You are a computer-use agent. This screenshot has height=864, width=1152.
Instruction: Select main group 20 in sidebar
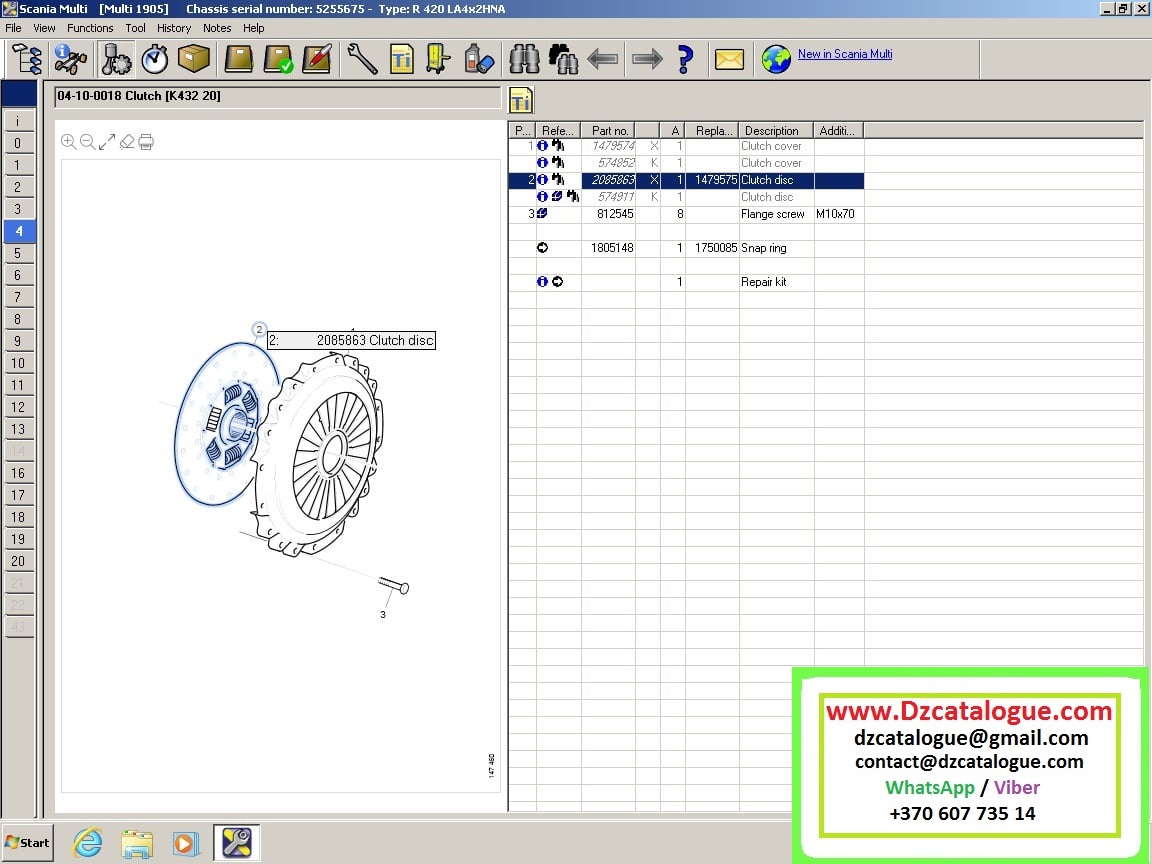click(x=18, y=561)
